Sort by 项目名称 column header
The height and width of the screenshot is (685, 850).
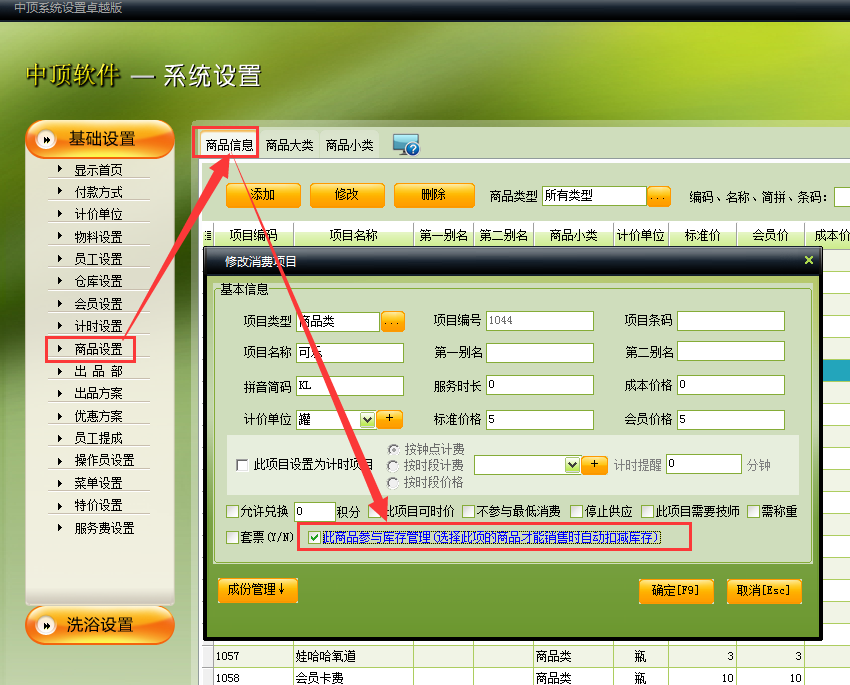(x=353, y=235)
